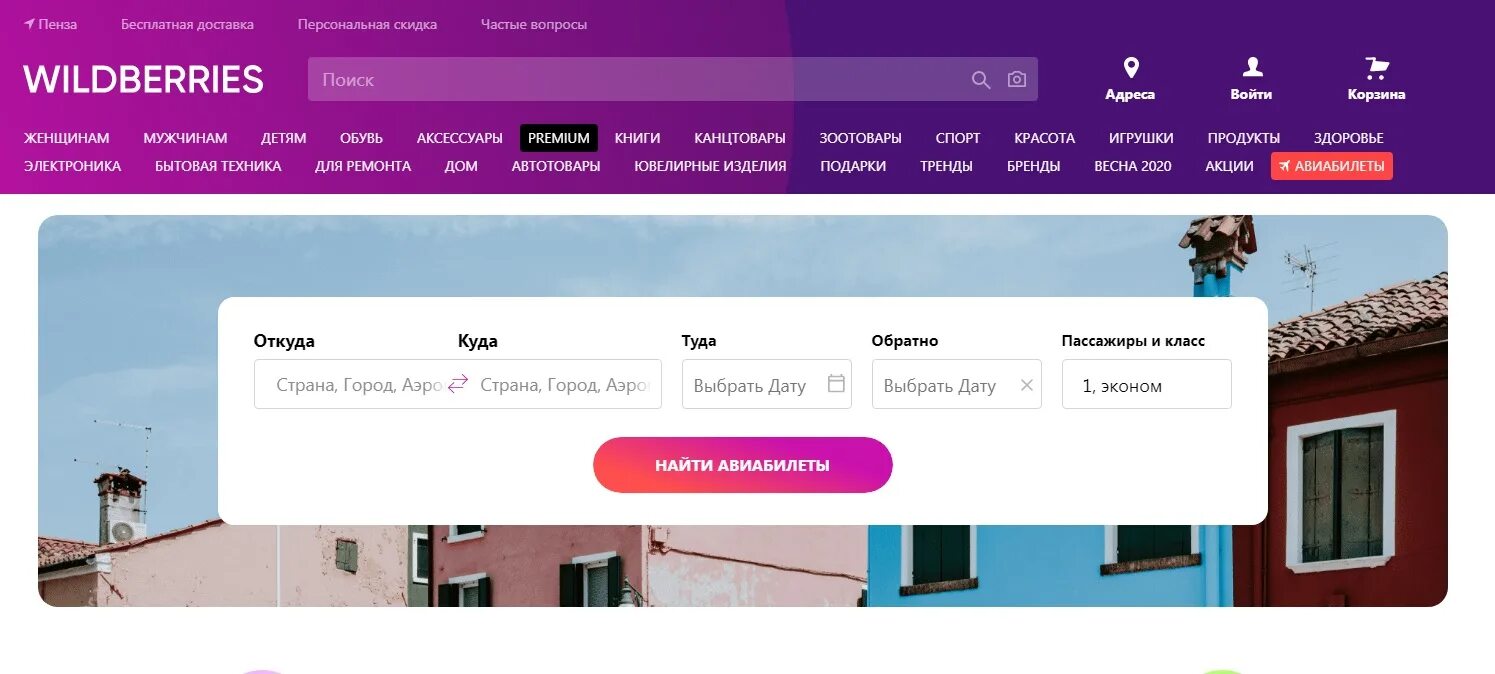This screenshot has height=674, width=1495.
Task: Open the ВЕСНА 2020 category
Action: [x=1132, y=166]
